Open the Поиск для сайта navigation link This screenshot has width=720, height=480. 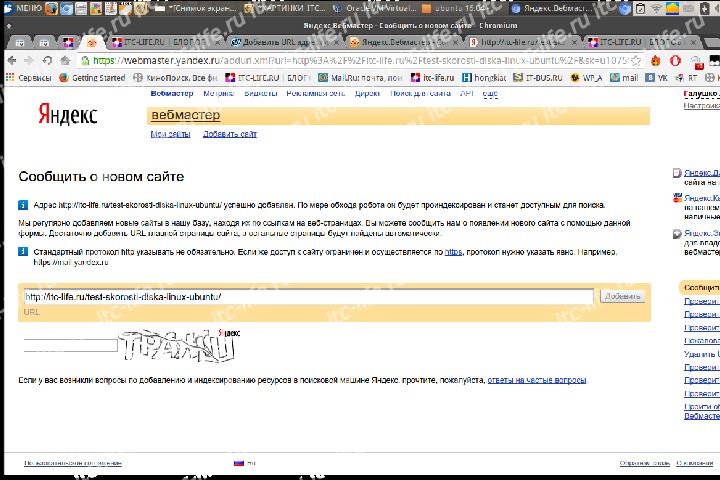point(420,93)
